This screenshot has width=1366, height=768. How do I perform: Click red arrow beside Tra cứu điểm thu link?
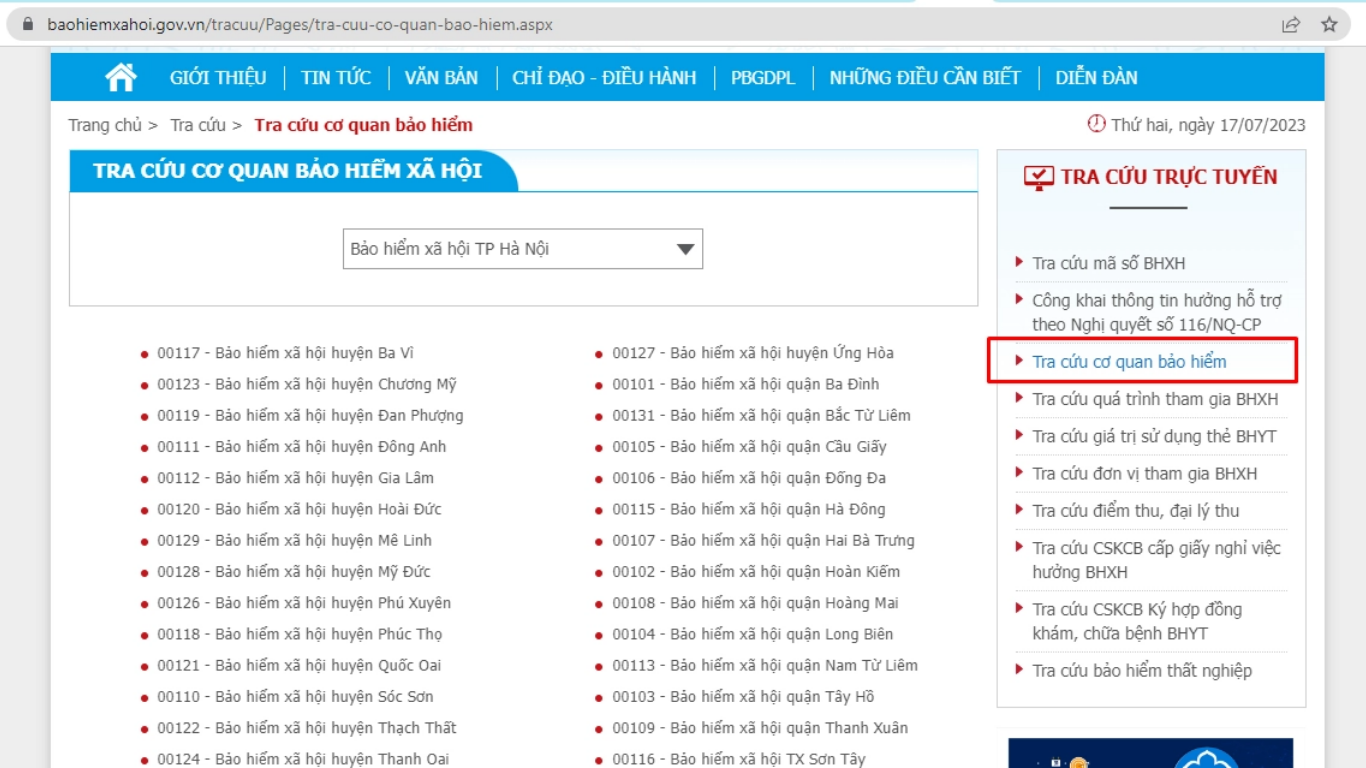click(1019, 510)
